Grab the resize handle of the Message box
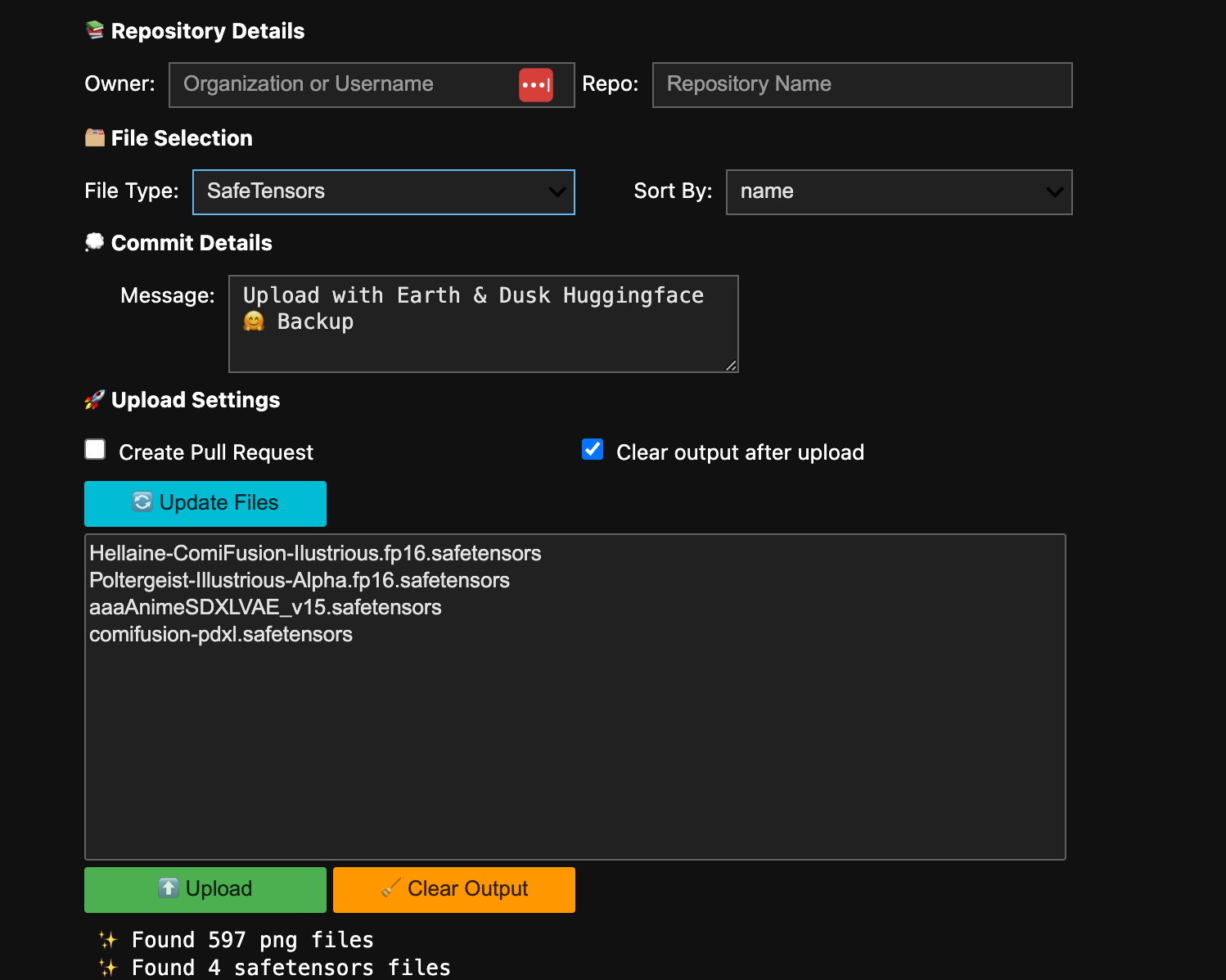The image size is (1226, 980). 731,366
